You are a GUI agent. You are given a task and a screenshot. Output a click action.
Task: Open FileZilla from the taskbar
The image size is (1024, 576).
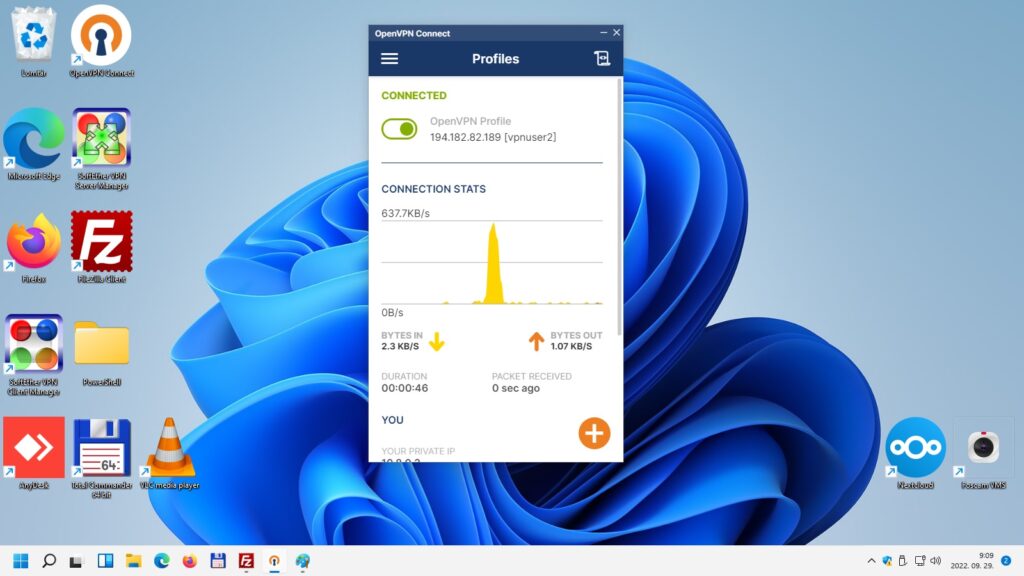246,561
